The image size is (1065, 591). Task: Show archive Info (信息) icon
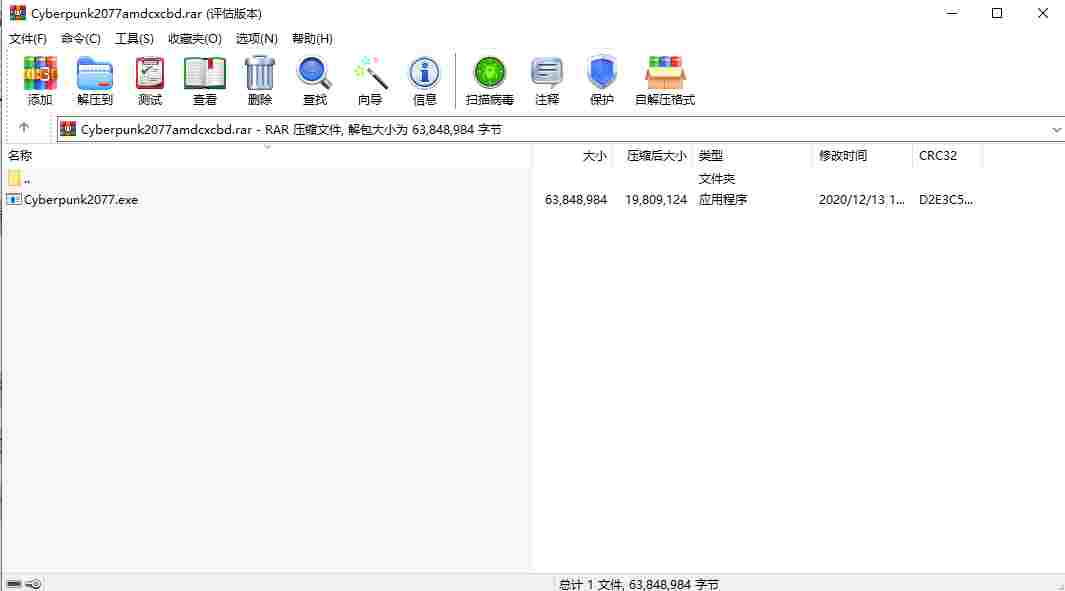coord(425,73)
